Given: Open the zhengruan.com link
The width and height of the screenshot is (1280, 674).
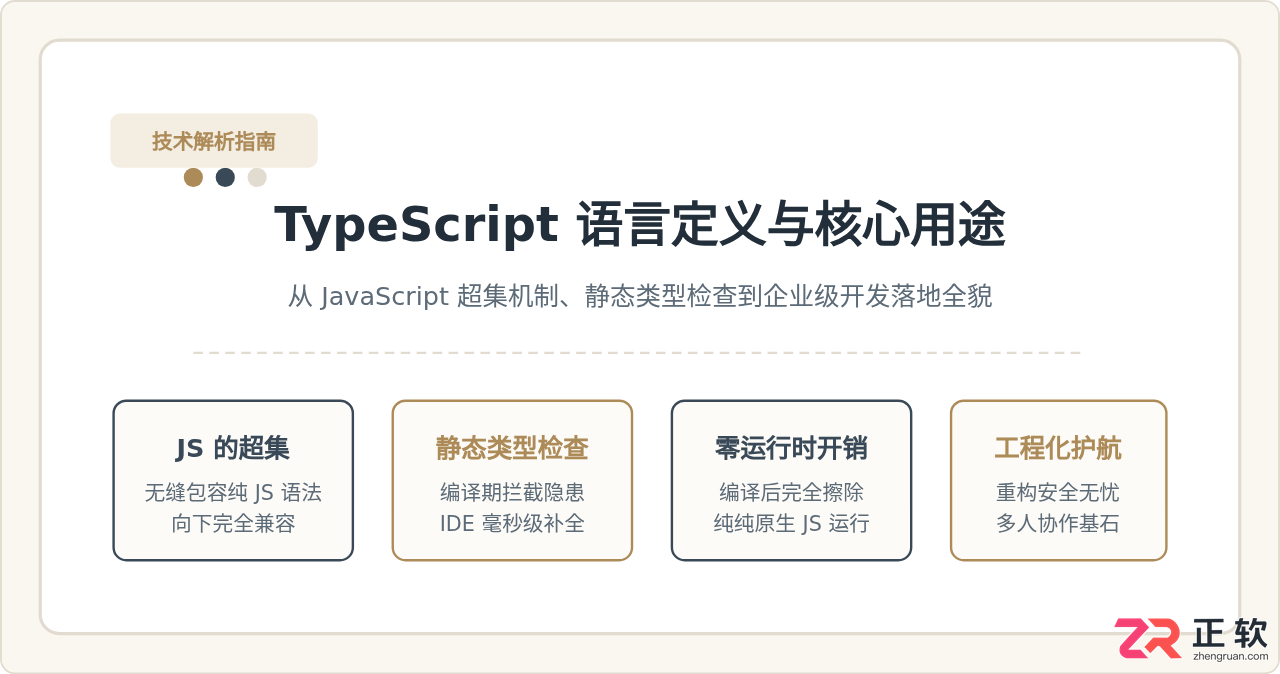Looking at the screenshot, I should coord(1230,657).
